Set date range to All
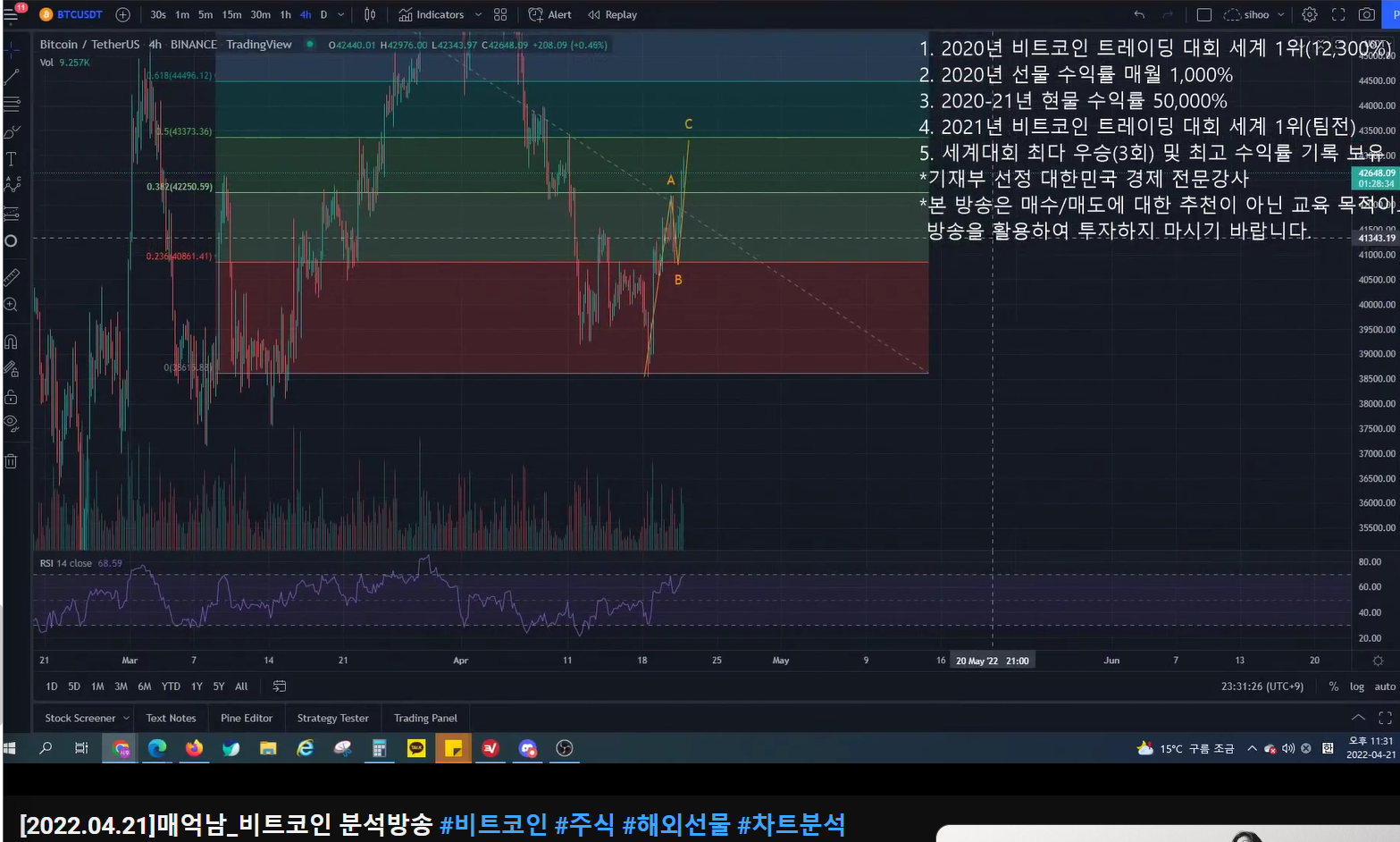This screenshot has height=842, width=1400. point(241,686)
